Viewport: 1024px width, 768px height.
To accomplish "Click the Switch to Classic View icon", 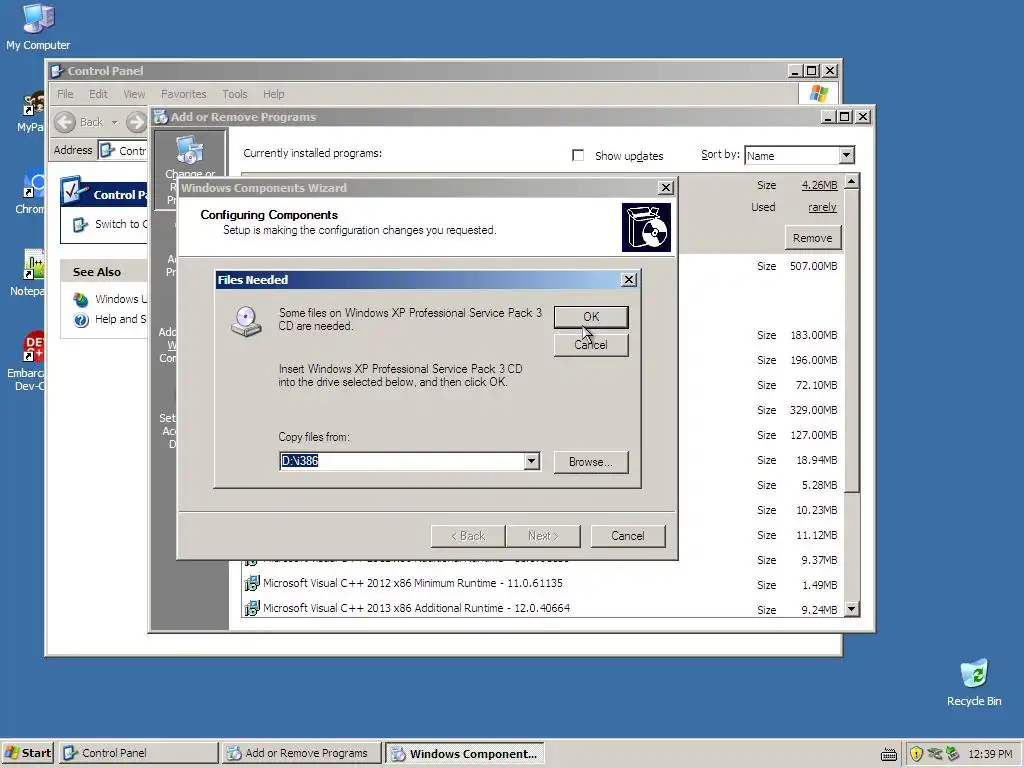I will 80,225.
